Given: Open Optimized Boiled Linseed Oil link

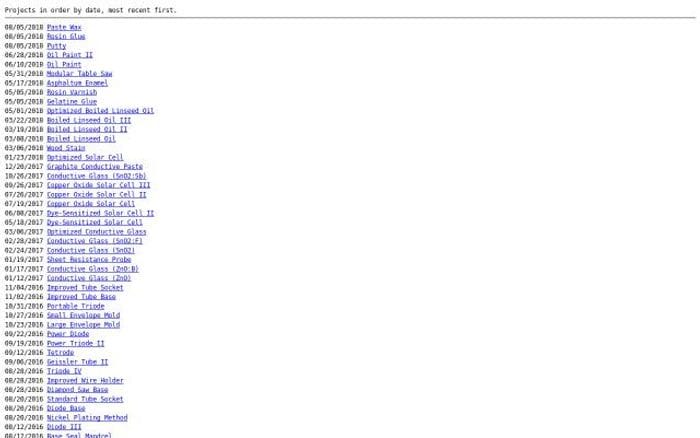Looking at the screenshot, I should tap(100, 111).
